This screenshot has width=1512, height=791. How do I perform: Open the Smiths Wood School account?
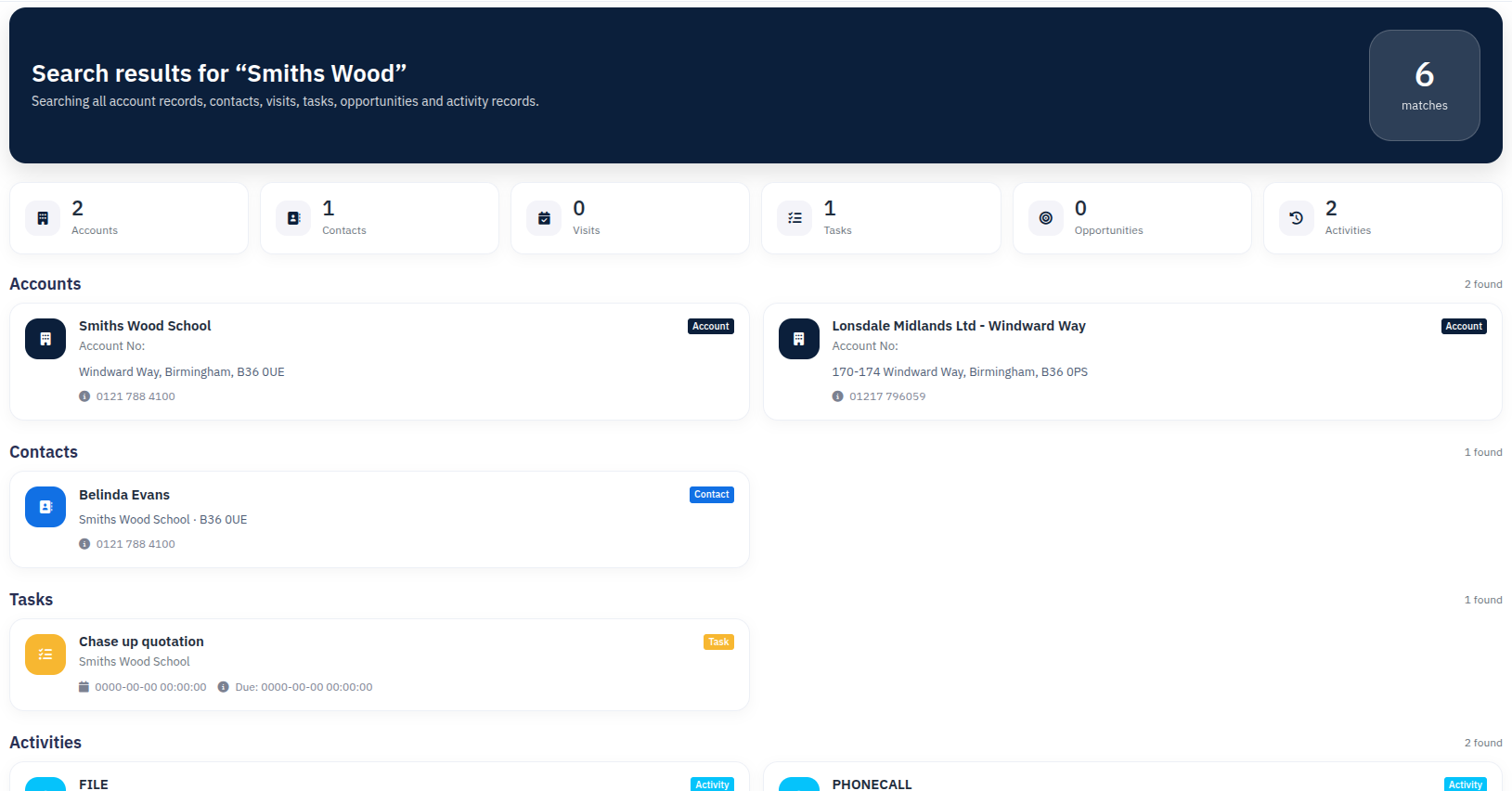tap(145, 326)
